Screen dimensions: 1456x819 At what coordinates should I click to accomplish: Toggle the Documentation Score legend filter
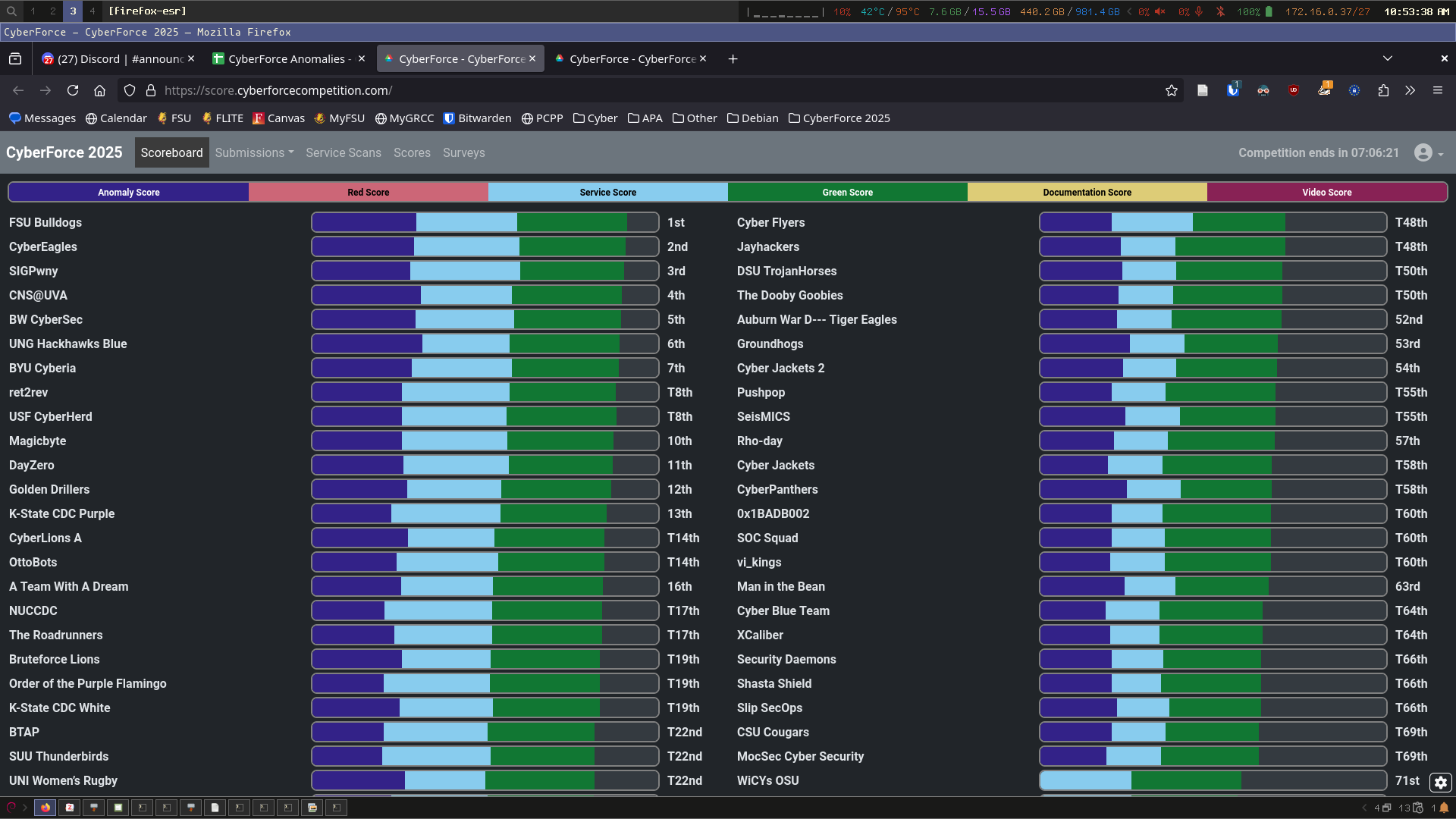(1087, 193)
